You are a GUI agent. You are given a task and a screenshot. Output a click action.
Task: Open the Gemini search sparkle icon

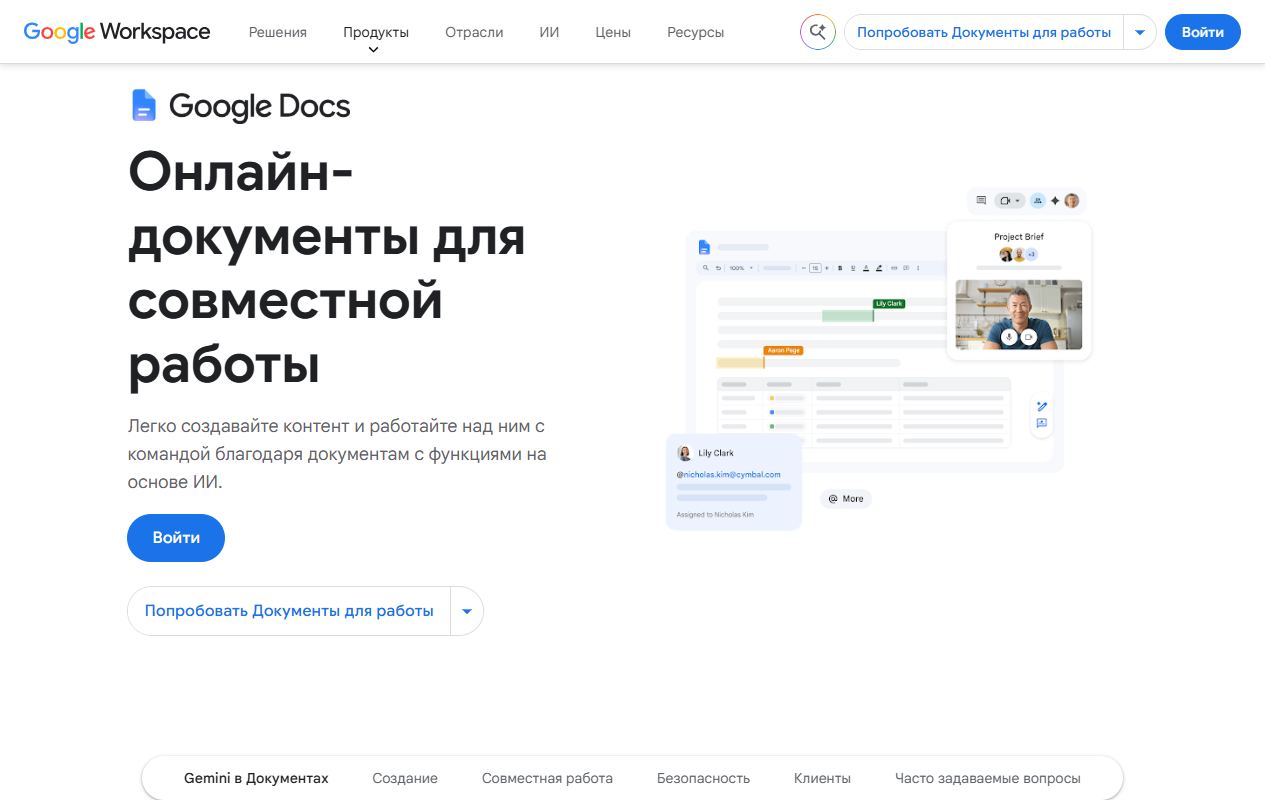(817, 32)
